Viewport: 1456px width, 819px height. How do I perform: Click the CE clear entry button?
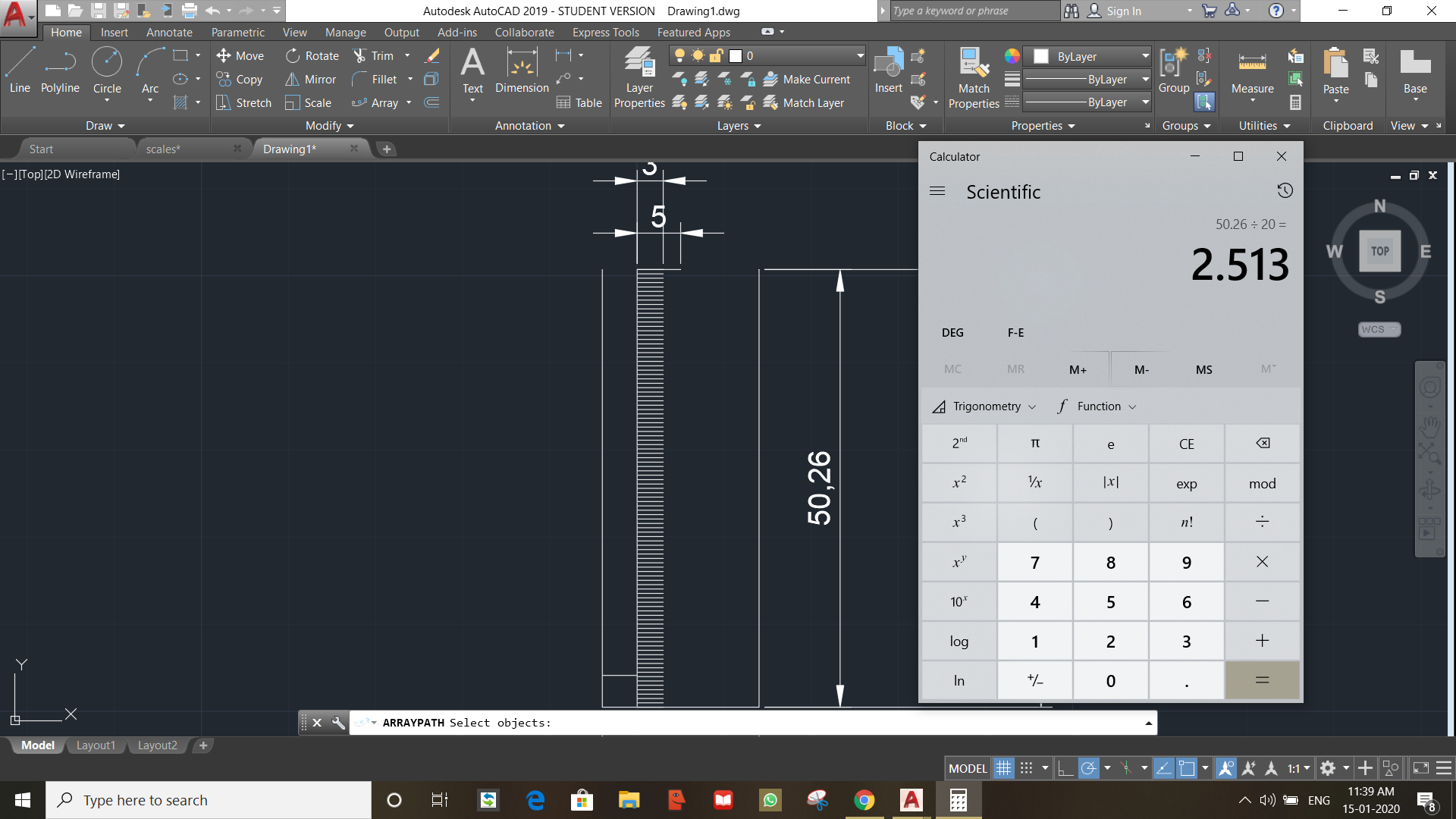click(1185, 443)
